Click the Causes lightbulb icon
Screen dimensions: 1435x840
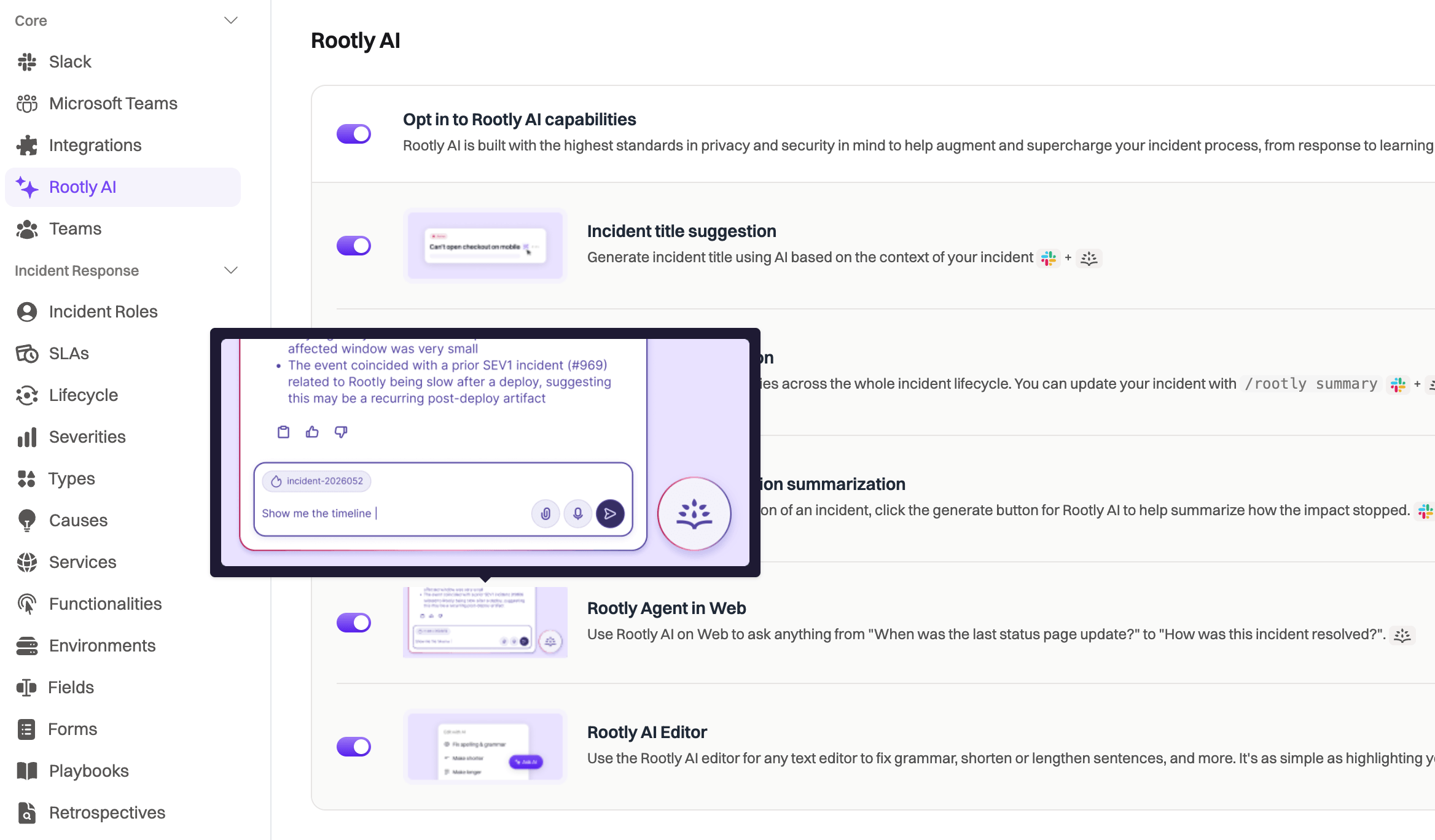27,521
